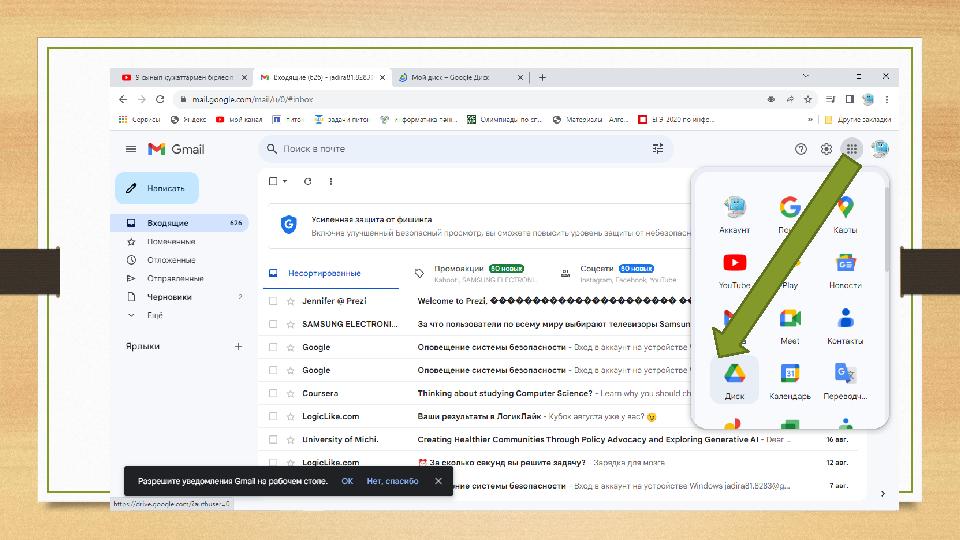The image size is (960, 540).
Task: Open Новости from the apps panel
Action: 845,270
